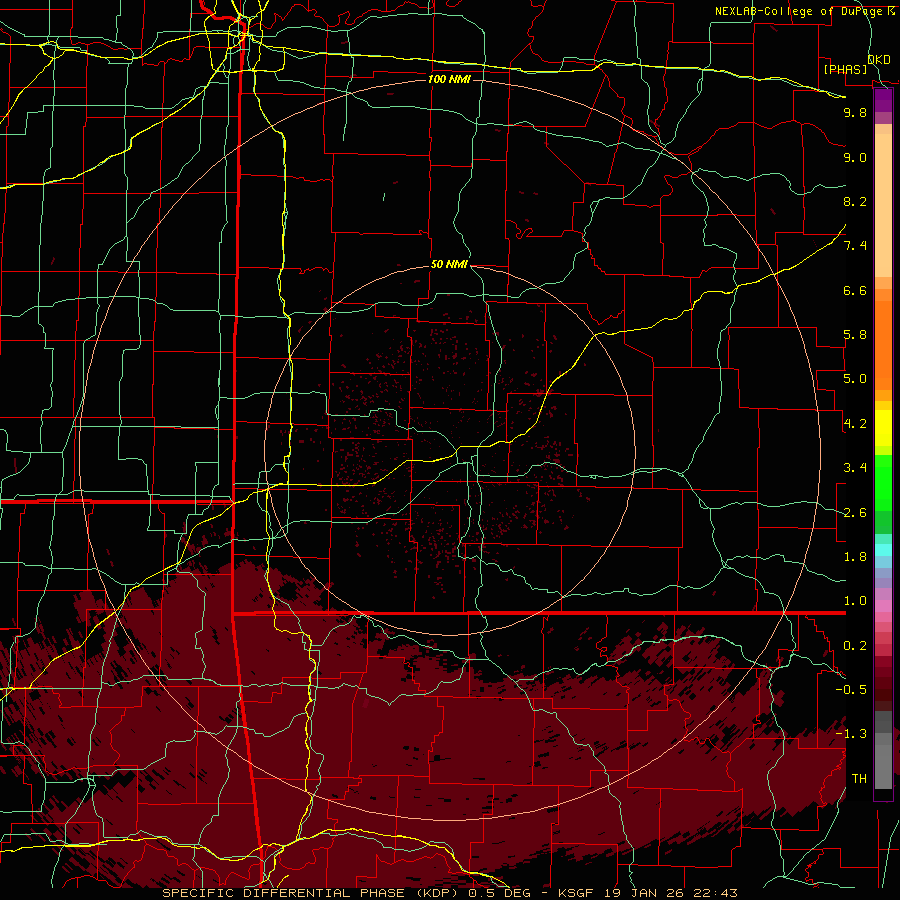Click the [PHAS] units label
Viewport: 900px width, 900px height.
[x=845, y=70]
